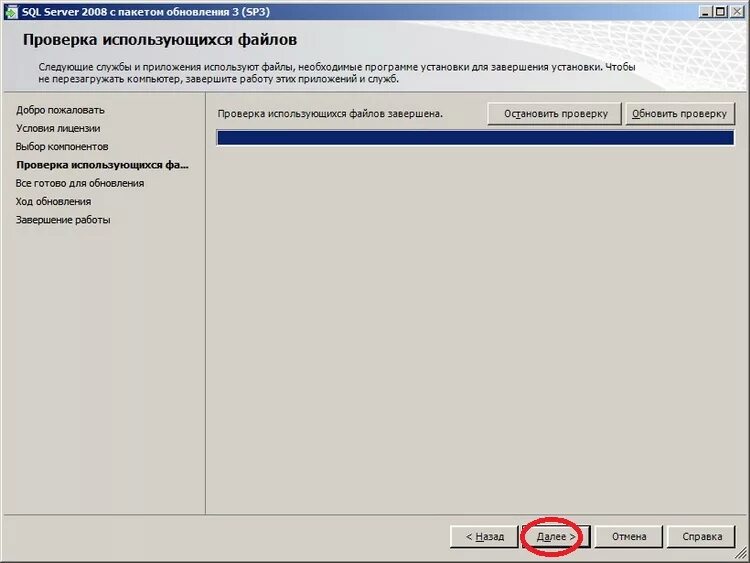The image size is (750, 563).
Task: Click the heading Проверка использующихся файлов
Action: (x=160, y=40)
